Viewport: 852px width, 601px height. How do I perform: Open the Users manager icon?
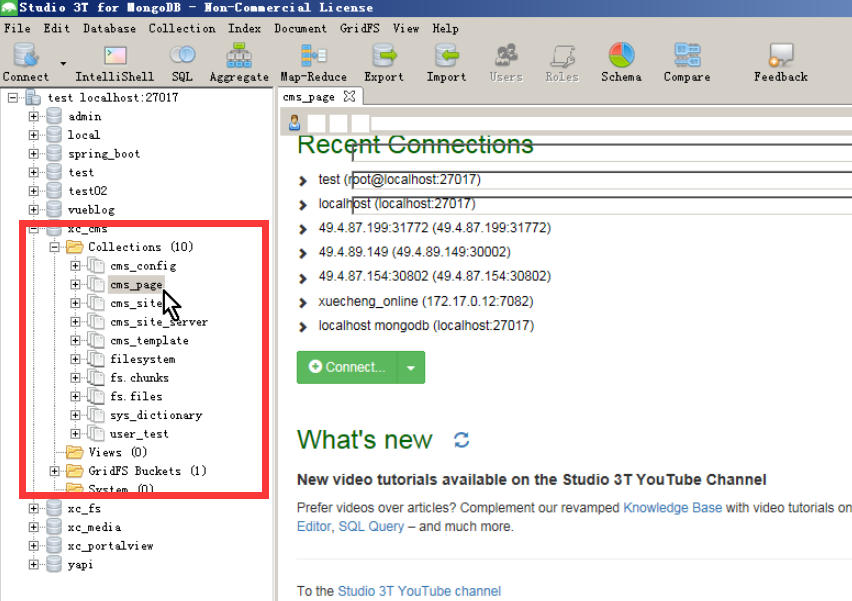(506, 55)
